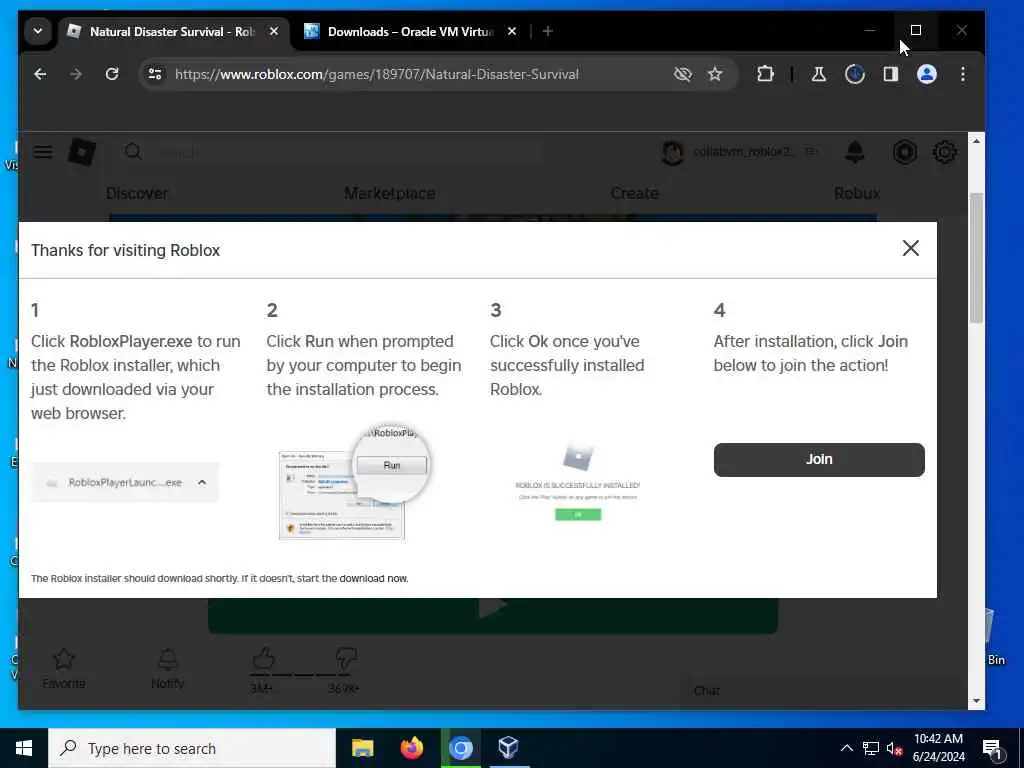
Task: Click the scrollbar up arrow
Action: pyautogui.click(x=976, y=141)
